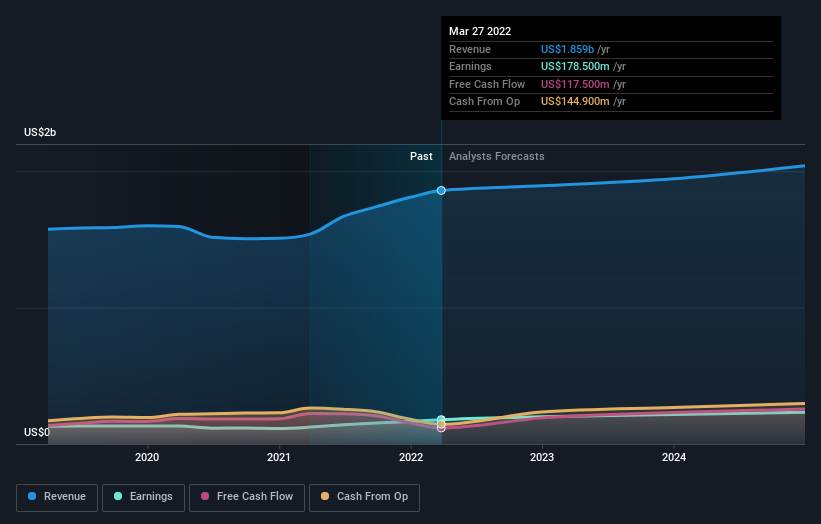The image size is (821, 524).
Task: Click the Earnings row label in tooltip
Action: point(470,66)
